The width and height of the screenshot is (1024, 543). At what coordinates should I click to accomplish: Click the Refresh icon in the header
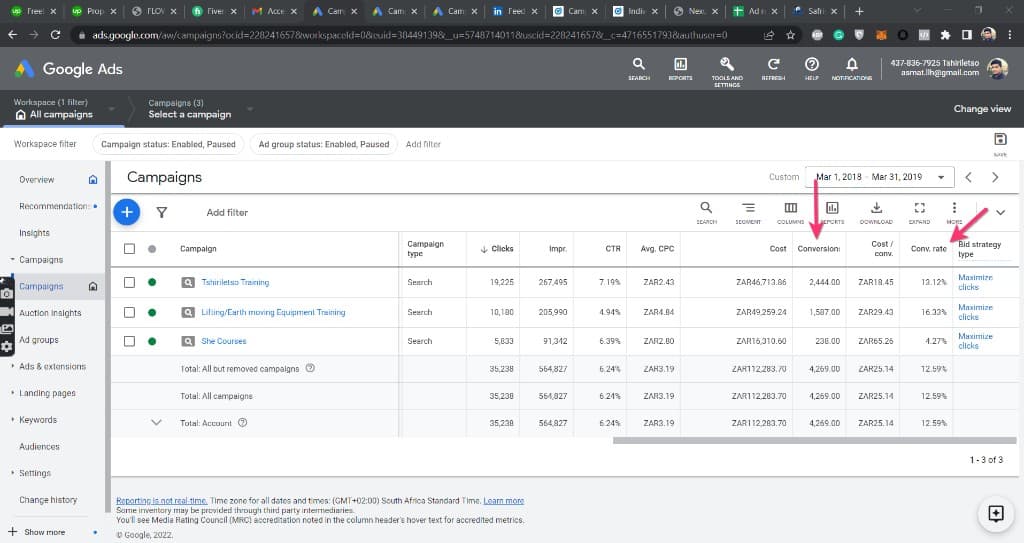tap(773, 68)
